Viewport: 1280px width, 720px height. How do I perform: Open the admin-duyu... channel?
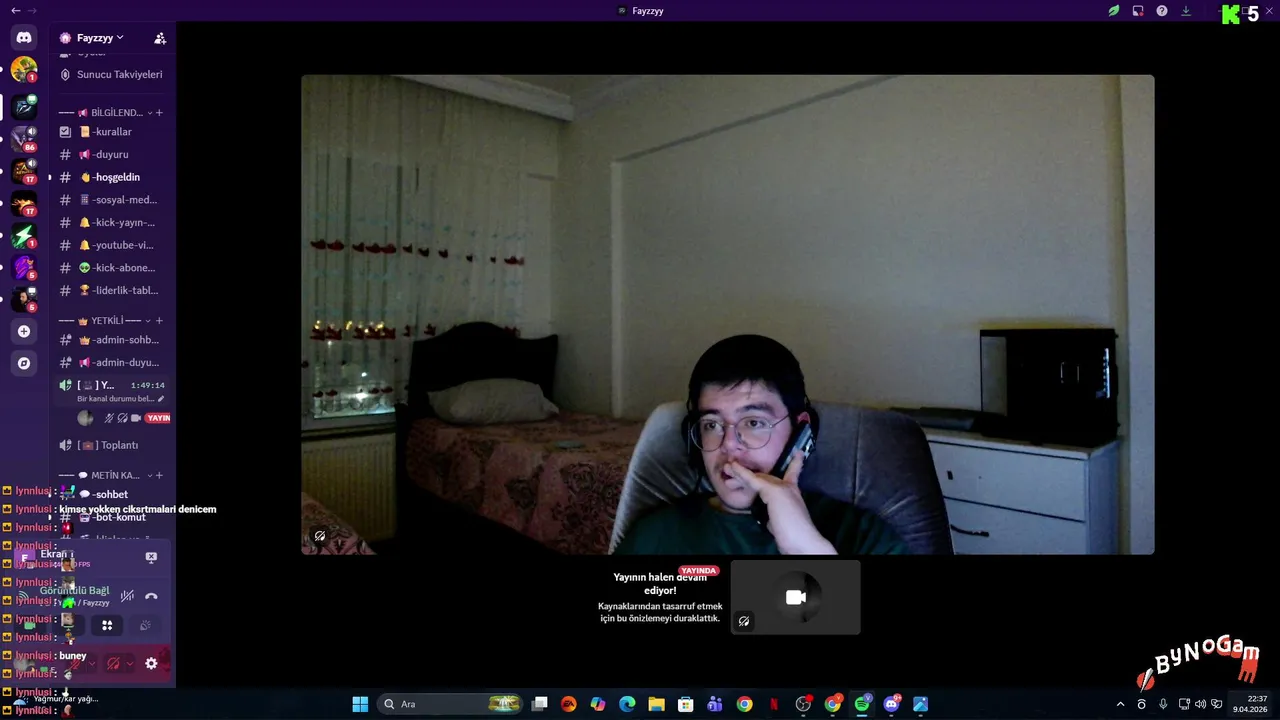(112, 363)
